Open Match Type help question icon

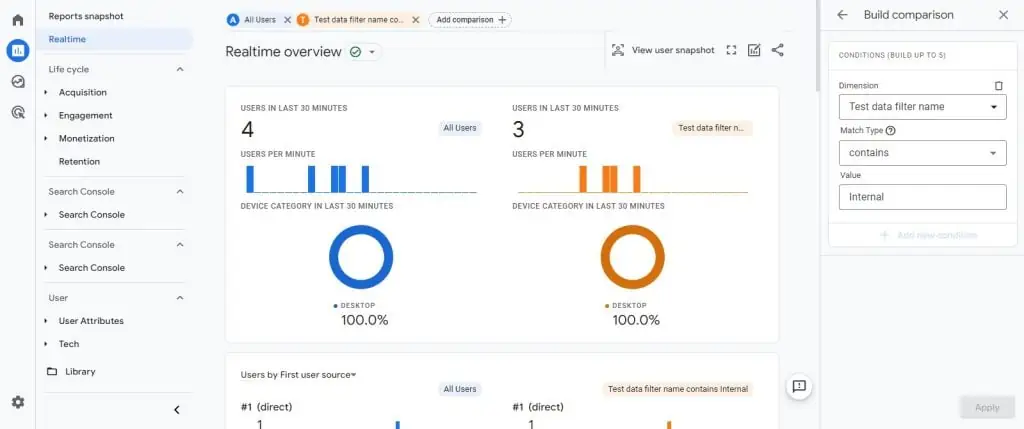(x=891, y=131)
